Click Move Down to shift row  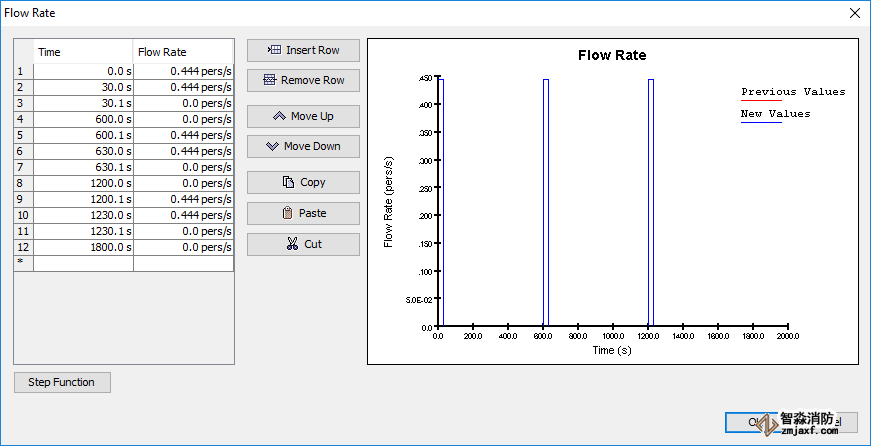pyautogui.click(x=303, y=146)
